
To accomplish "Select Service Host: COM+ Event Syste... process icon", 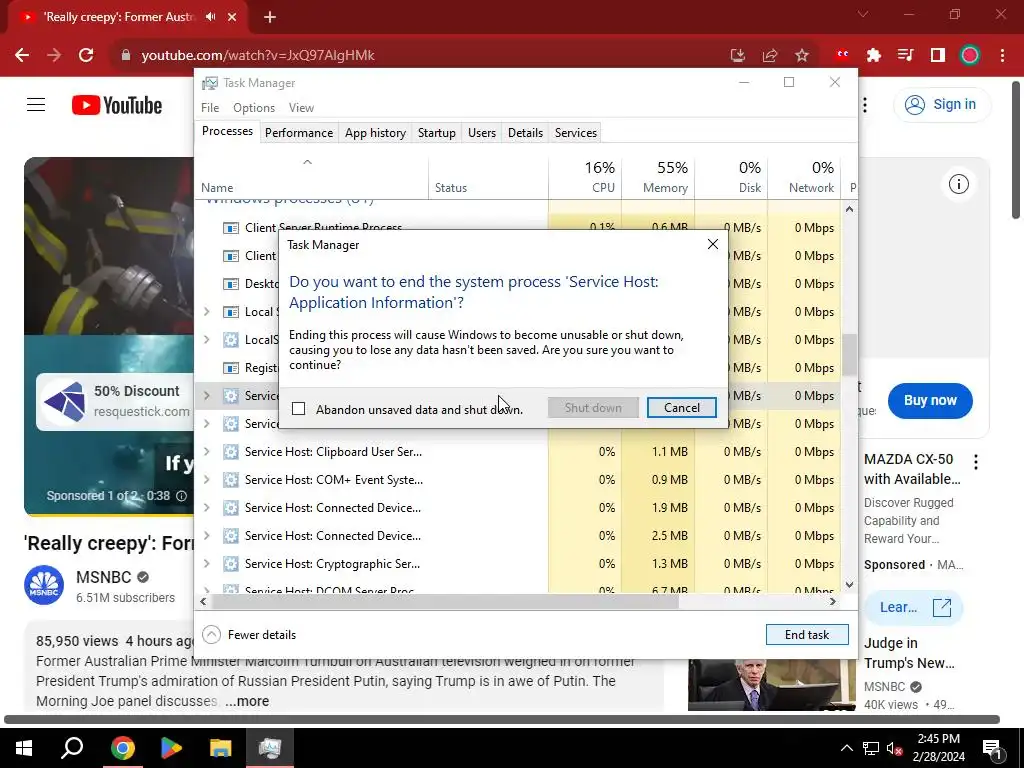I will pyautogui.click(x=231, y=479).
